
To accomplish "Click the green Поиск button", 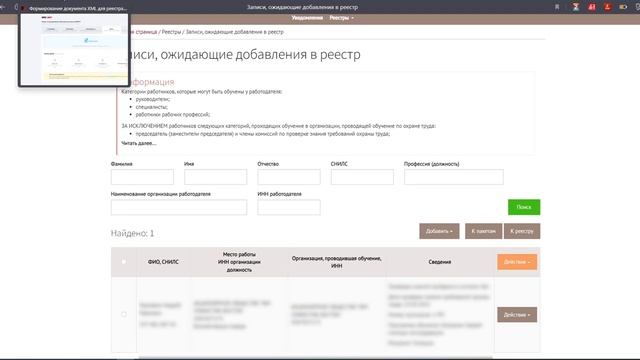I will coord(524,207).
